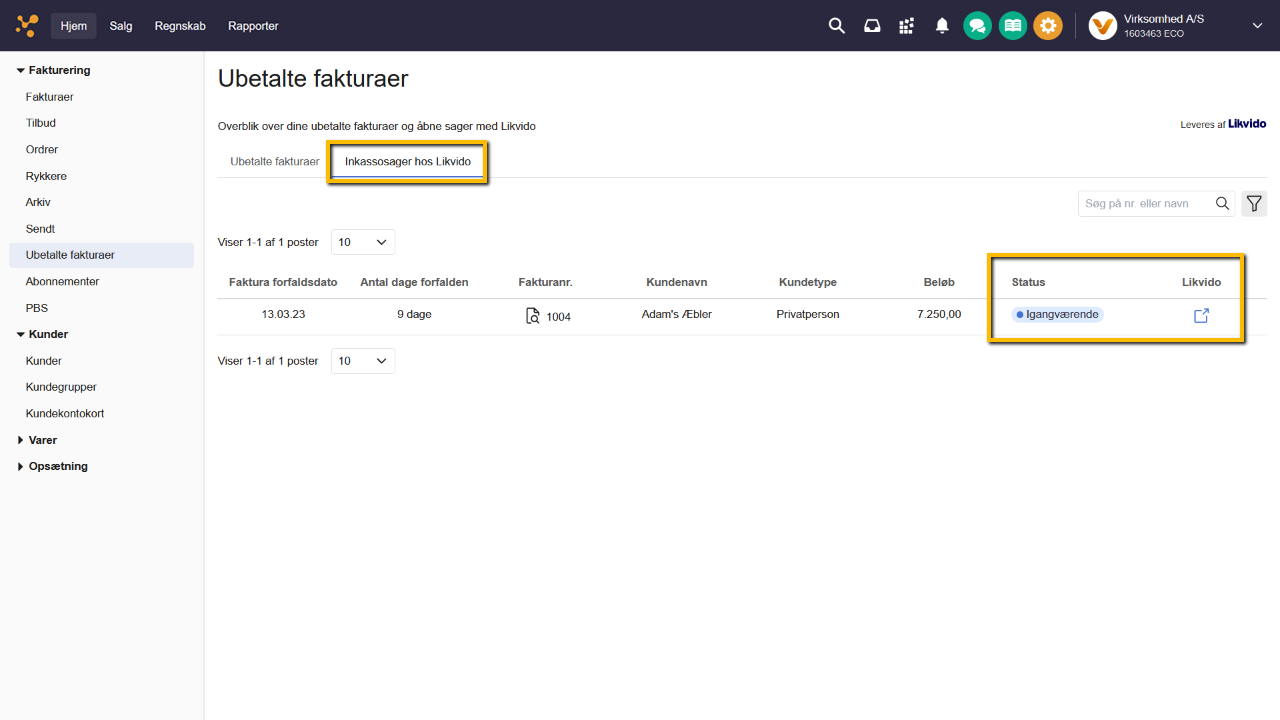The height and width of the screenshot is (720, 1280).
Task: Switch to the Ubetalte fakturaer tab
Action: (x=275, y=161)
